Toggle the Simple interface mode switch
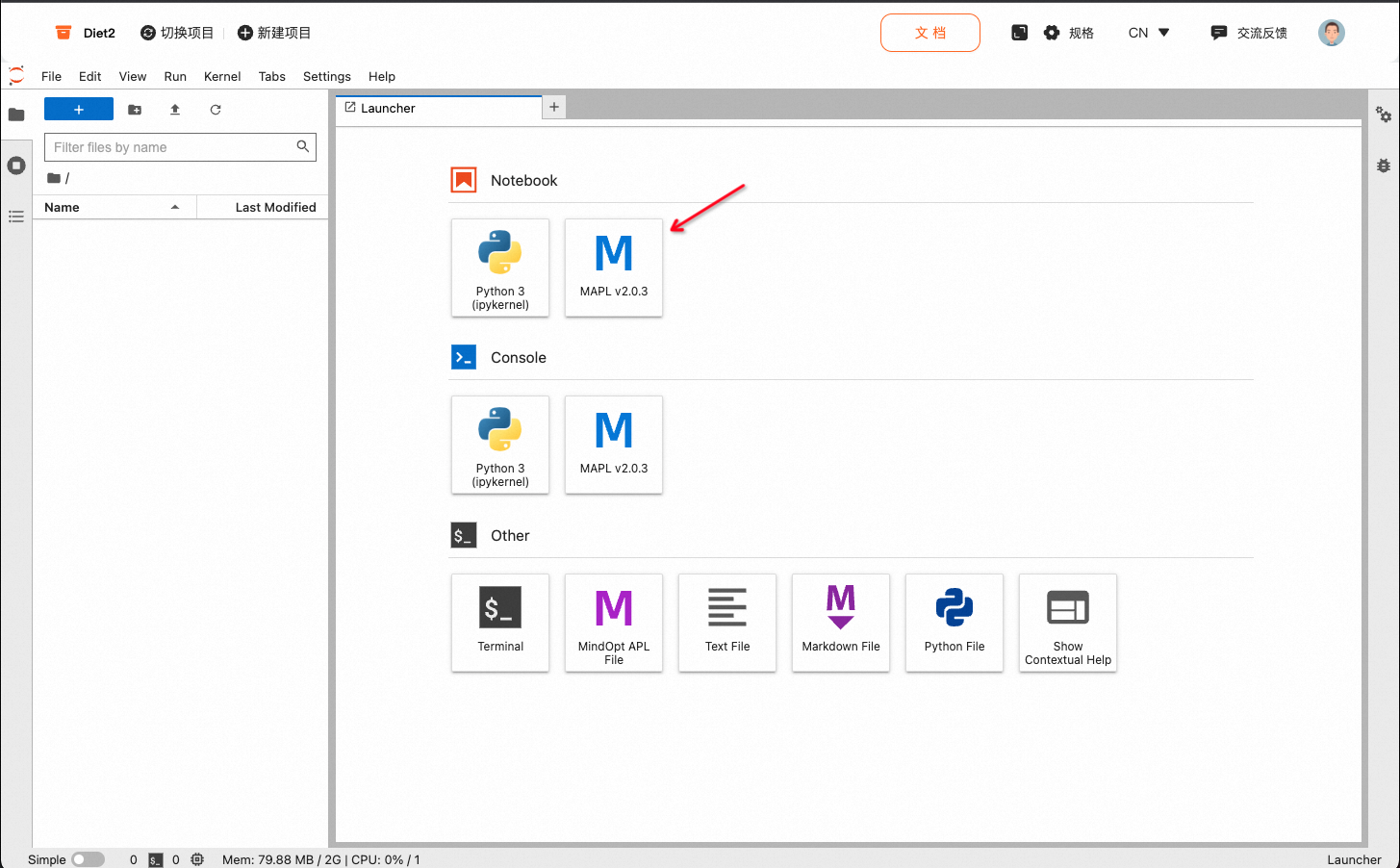 (x=88, y=859)
